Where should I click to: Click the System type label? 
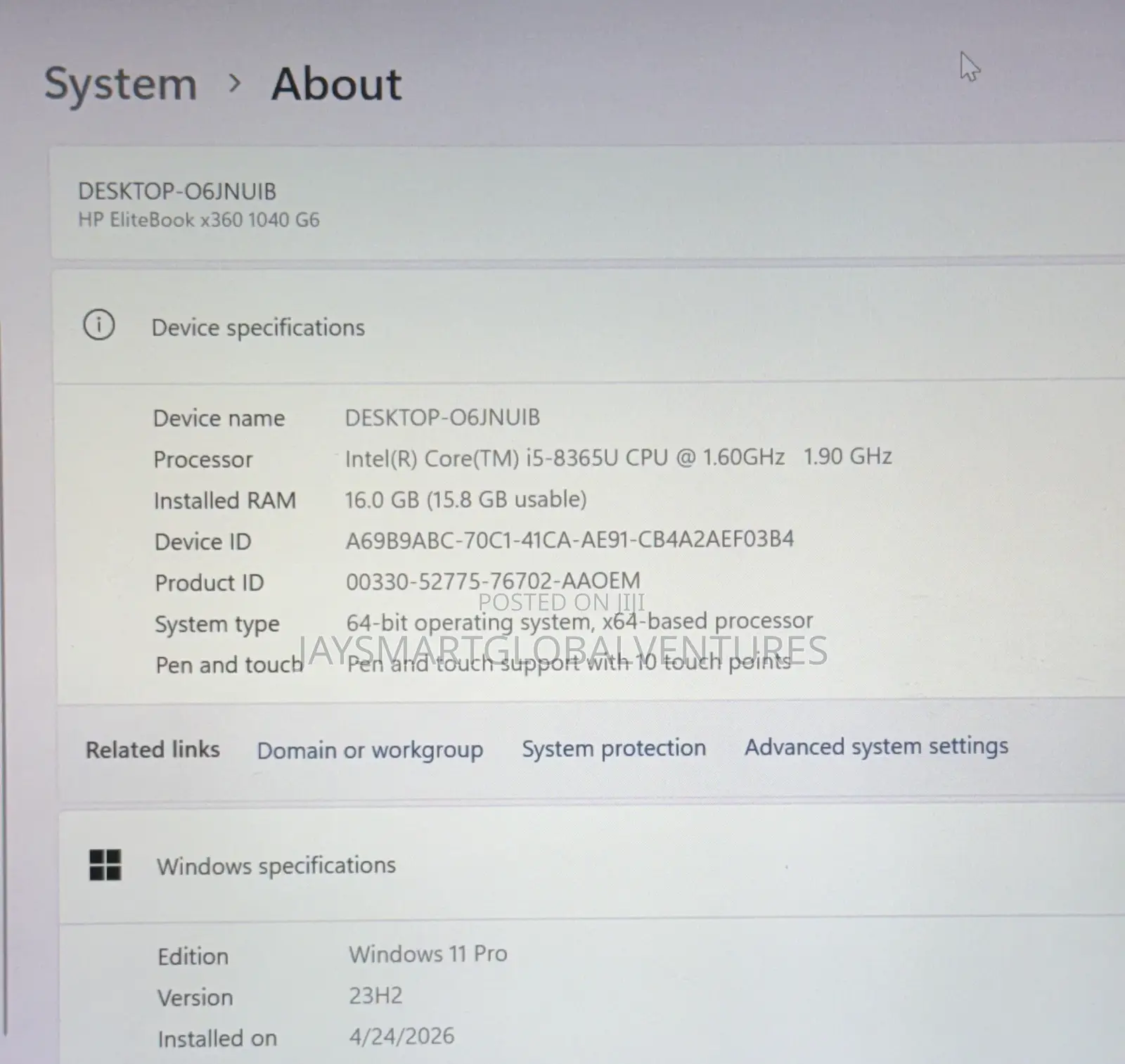click(x=217, y=624)
